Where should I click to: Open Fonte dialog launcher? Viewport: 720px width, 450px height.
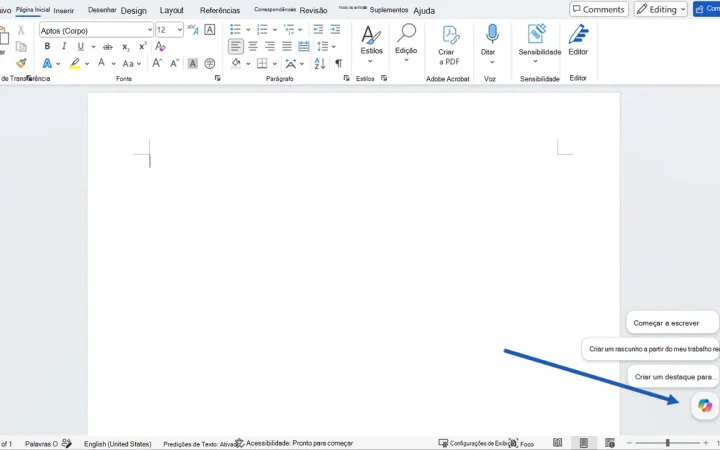coord(217,78)
